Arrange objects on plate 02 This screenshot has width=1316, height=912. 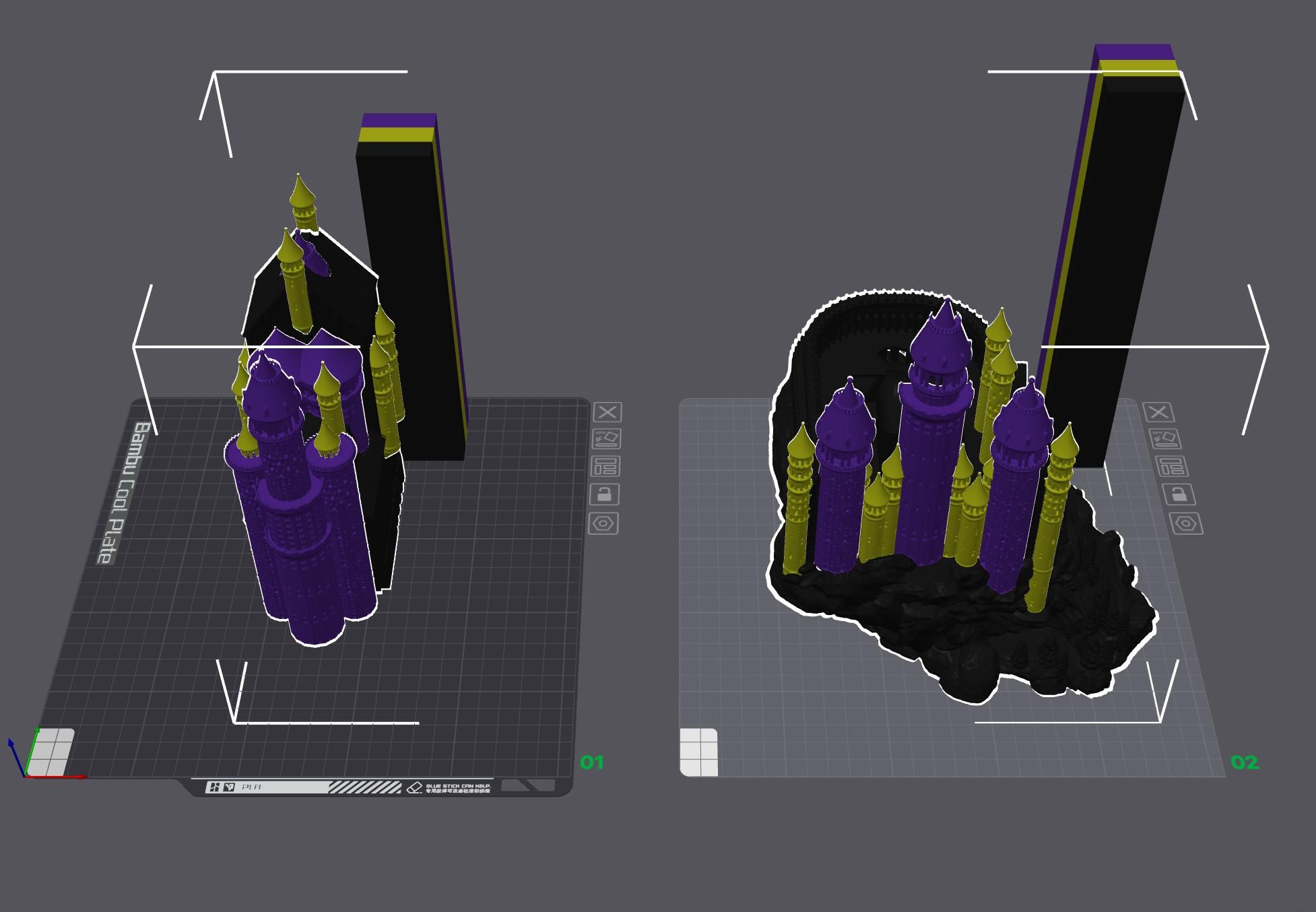coord(1171,466)
